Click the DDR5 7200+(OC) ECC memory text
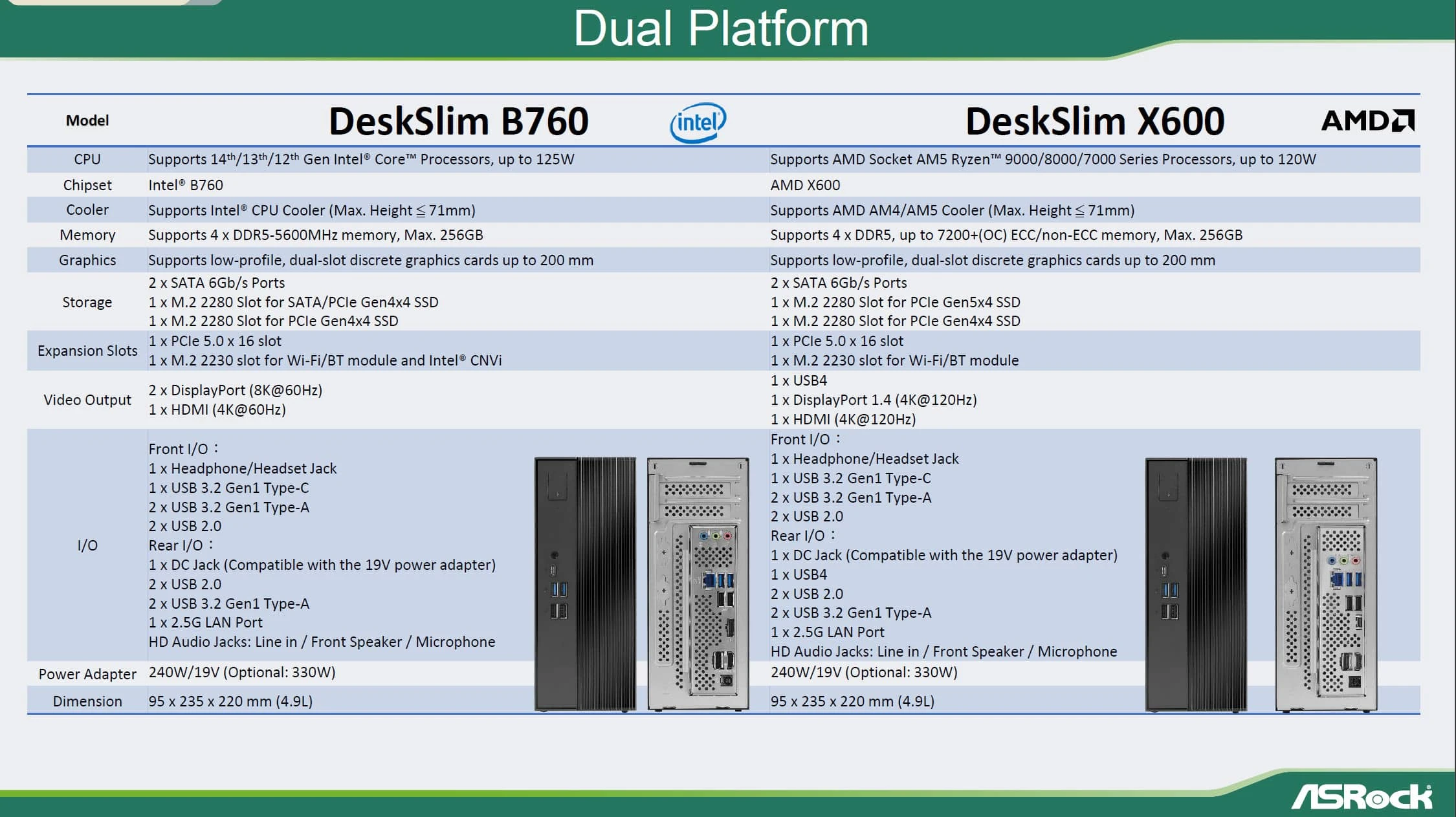Viewport: 1456px width, 817px height. coord(1006,235)
